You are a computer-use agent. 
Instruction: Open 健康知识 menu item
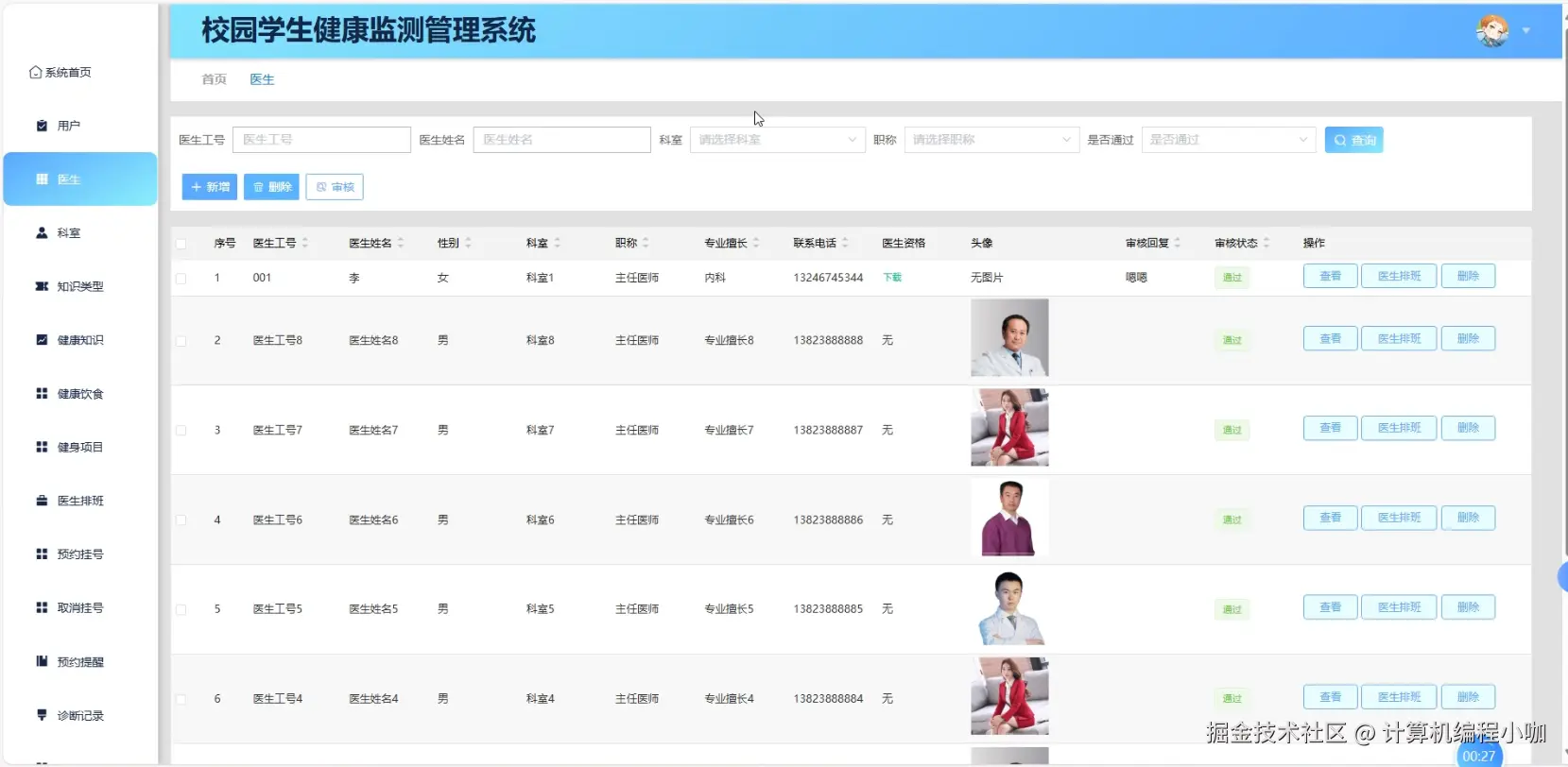point(80,340)
